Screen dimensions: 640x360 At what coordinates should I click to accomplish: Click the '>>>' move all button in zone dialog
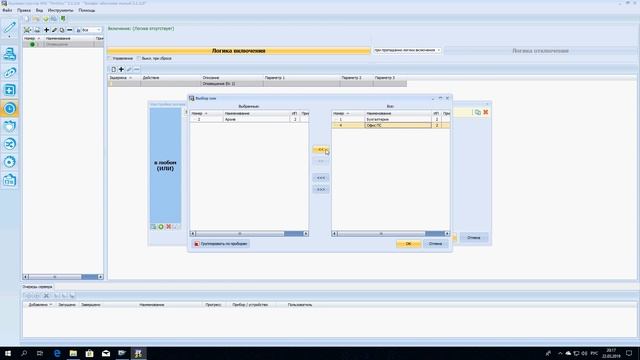point(321,189)
